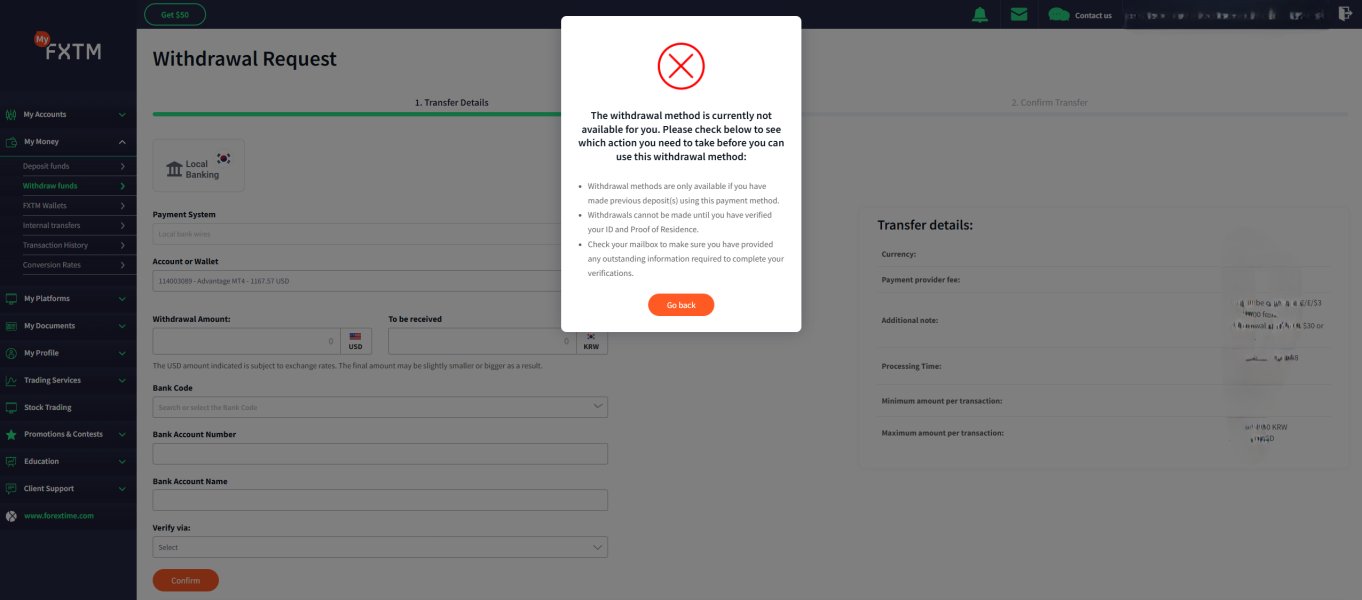This screenshot has height=600, width=1362.
Task: Collapse the My Money section chevron
Action: (122, 142)
